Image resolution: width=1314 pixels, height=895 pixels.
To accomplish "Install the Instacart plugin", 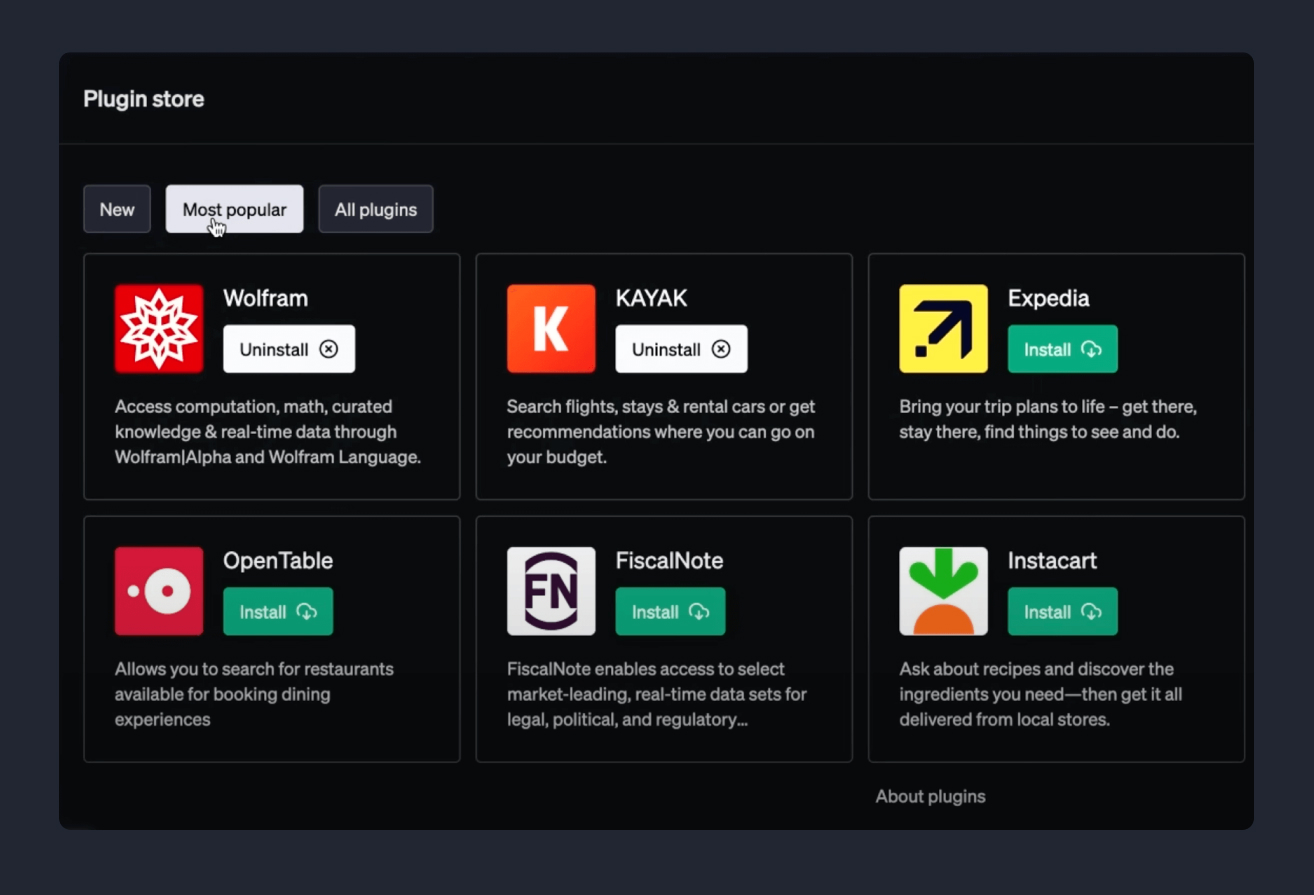I will [1062, 611].
